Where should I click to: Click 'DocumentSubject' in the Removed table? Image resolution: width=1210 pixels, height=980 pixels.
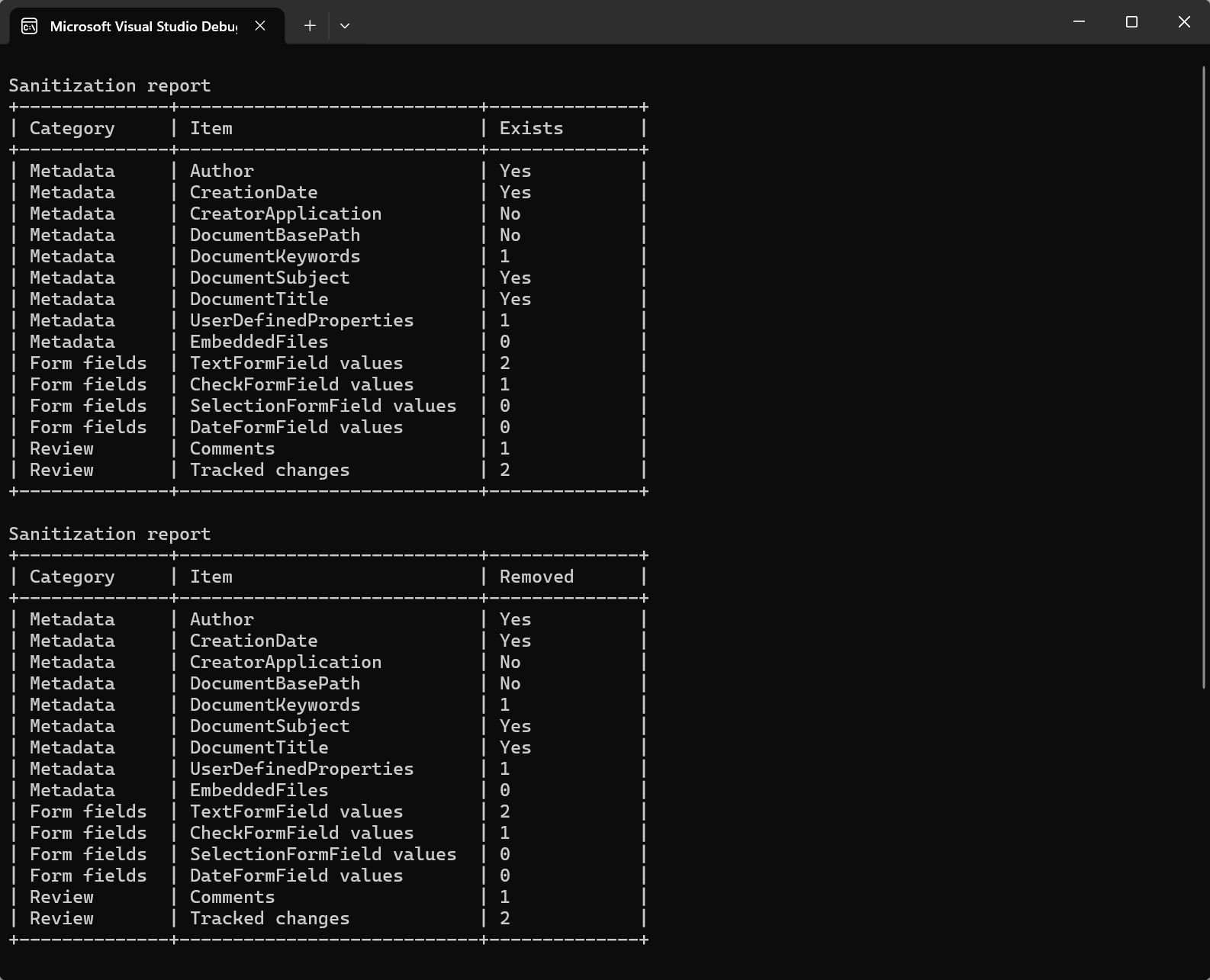click(x=270, y=727)
